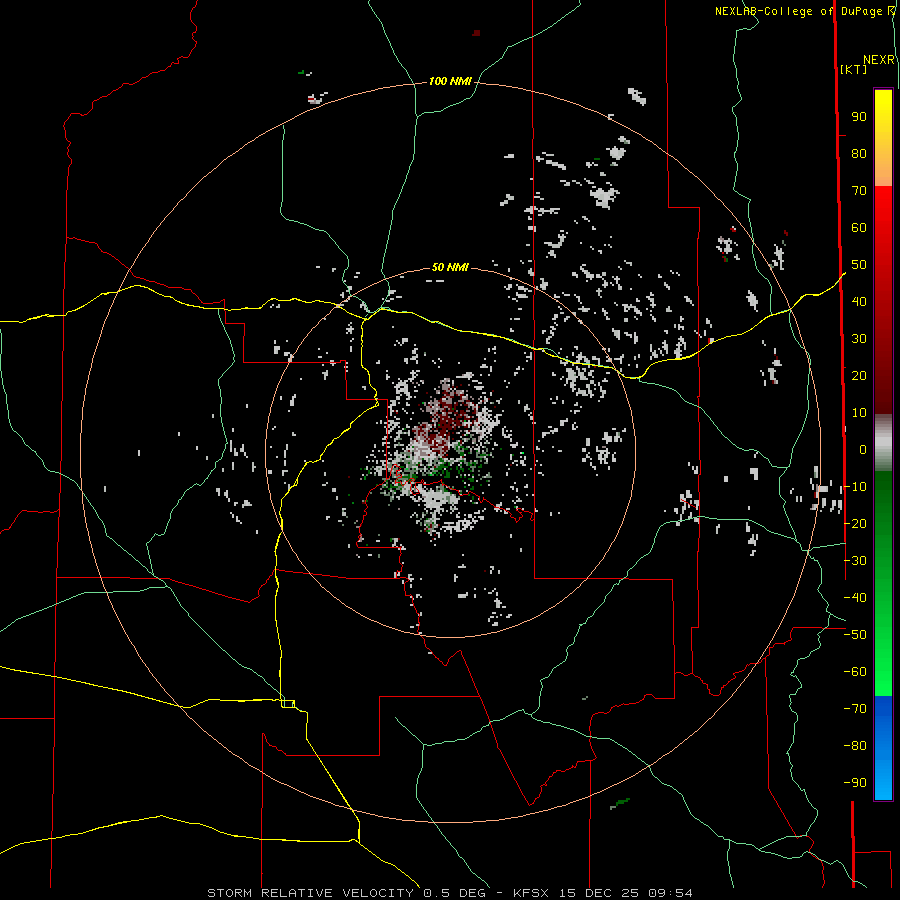900x900 pixels.
Task: Click the 80 value on velocity scale
Action: click(x=859, y=153)
